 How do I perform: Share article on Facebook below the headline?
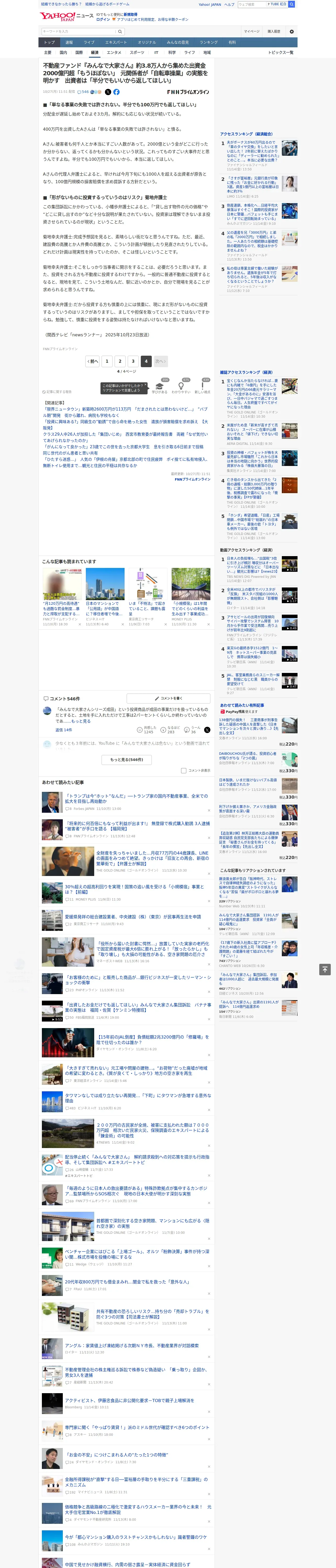pyautogui.click(x=116, y=92)
